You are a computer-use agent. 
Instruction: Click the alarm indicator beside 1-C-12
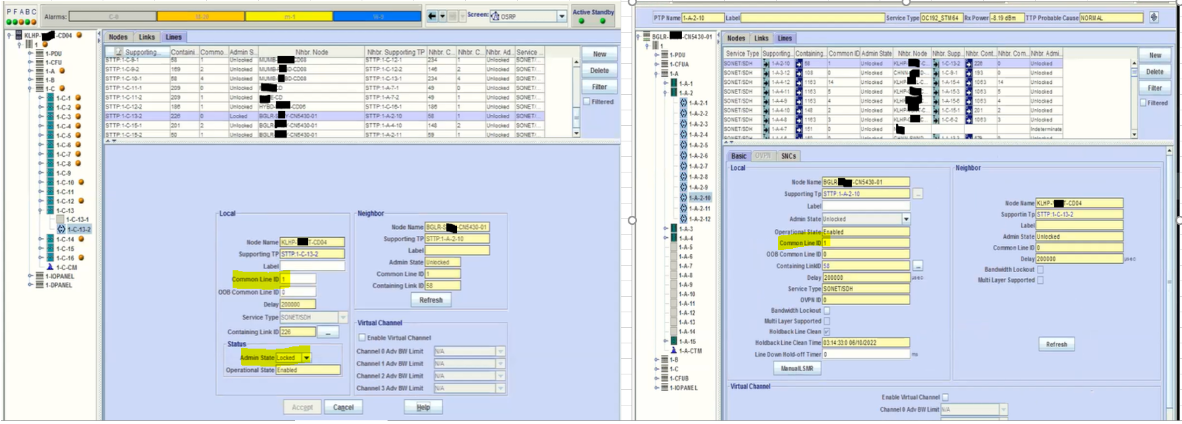[79, 201]
